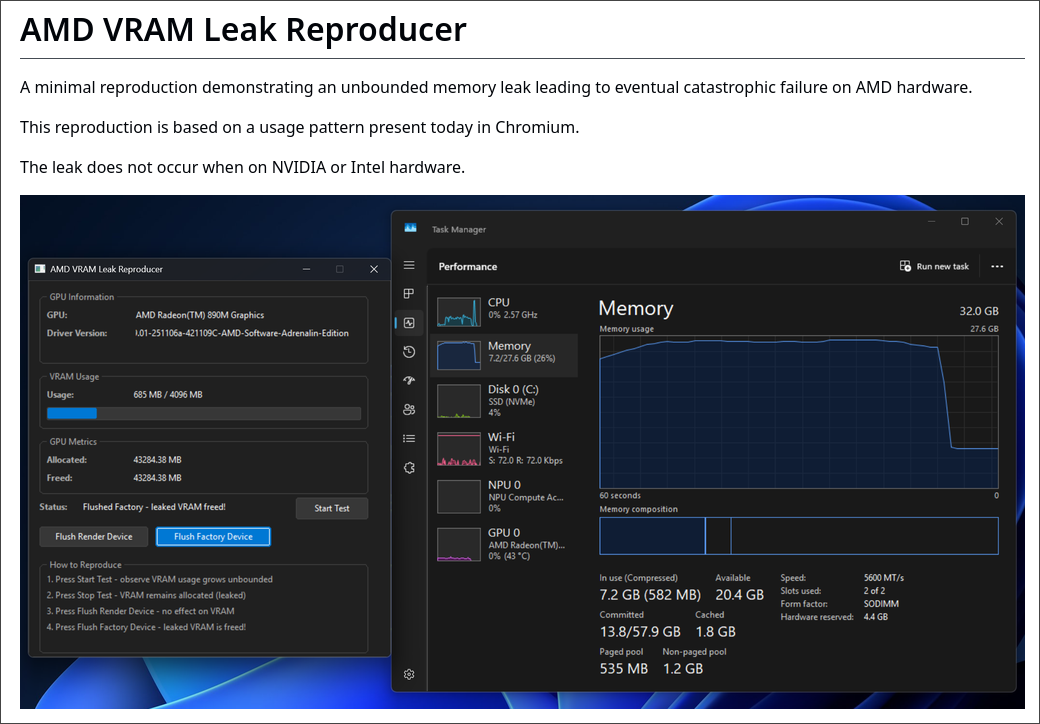Click the Slots used value '2 of 2'
The height and width of the screenshot is (724, 1040).
pos(874,591)
